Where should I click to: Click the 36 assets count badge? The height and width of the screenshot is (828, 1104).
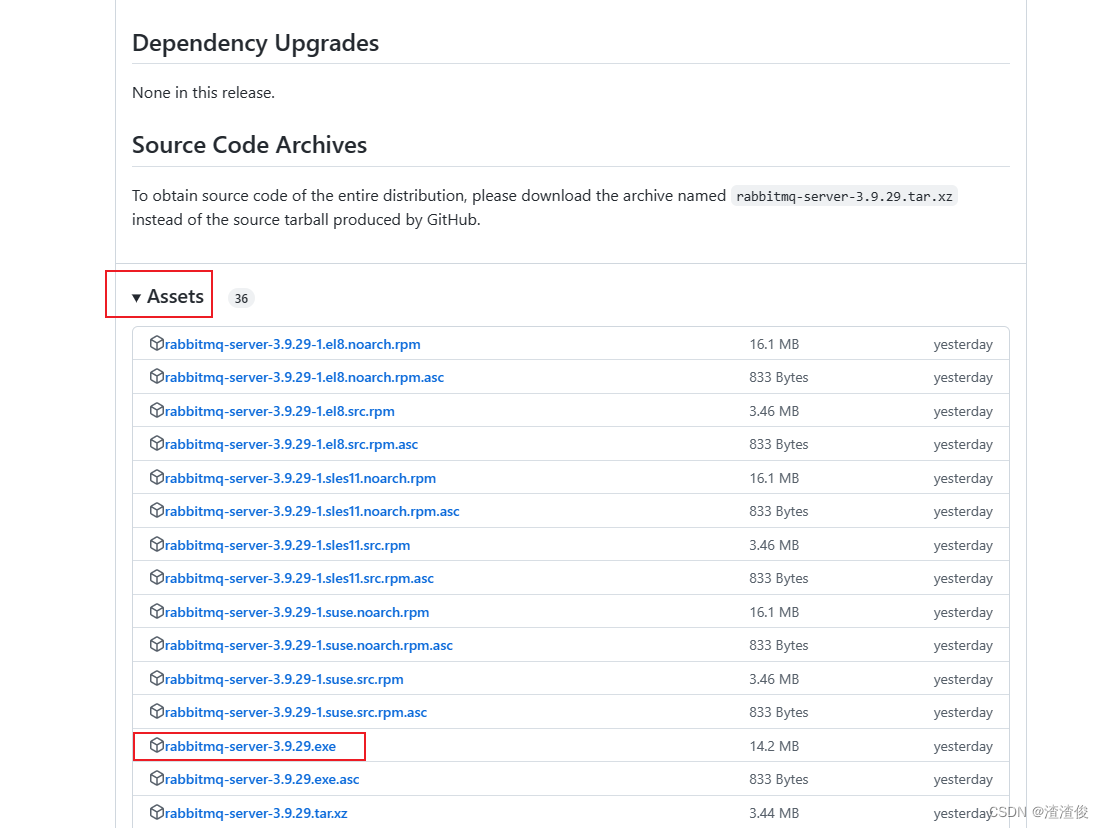point(242,299)
